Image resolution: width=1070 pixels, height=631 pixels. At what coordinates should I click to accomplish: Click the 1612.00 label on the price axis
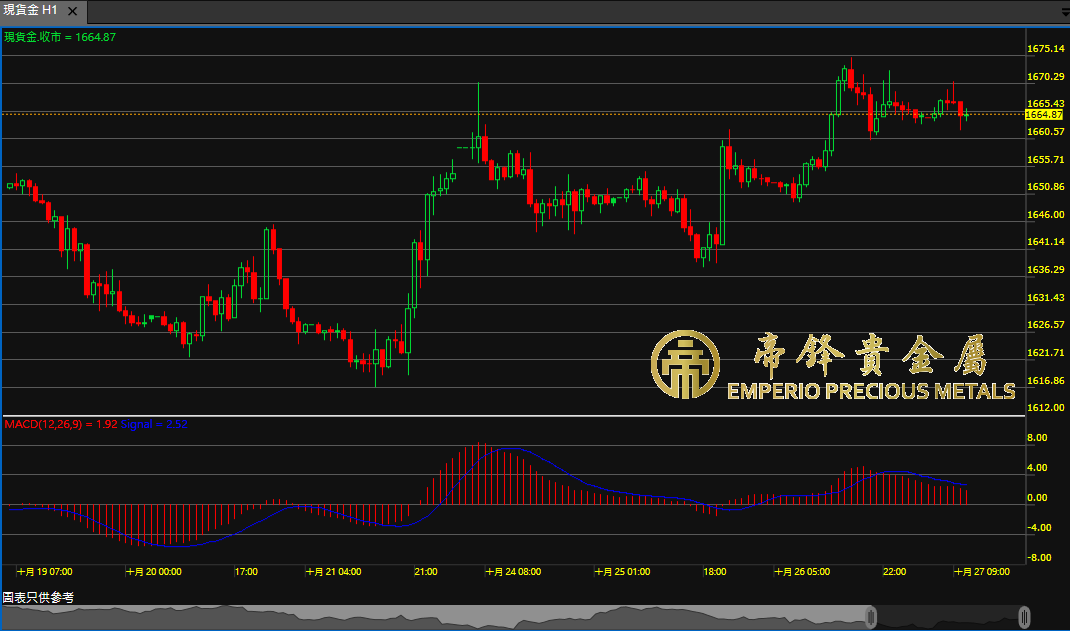(x=1045, y=408)
